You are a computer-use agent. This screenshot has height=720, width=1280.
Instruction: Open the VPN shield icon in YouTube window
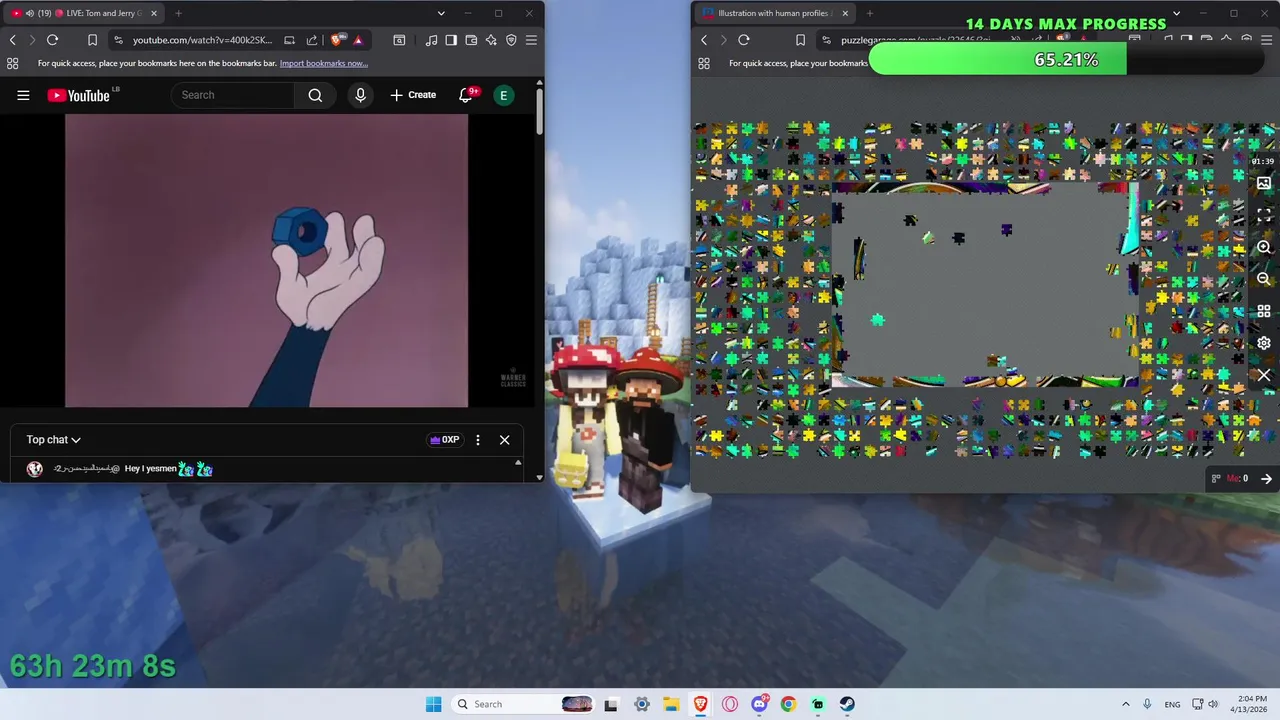511,40
